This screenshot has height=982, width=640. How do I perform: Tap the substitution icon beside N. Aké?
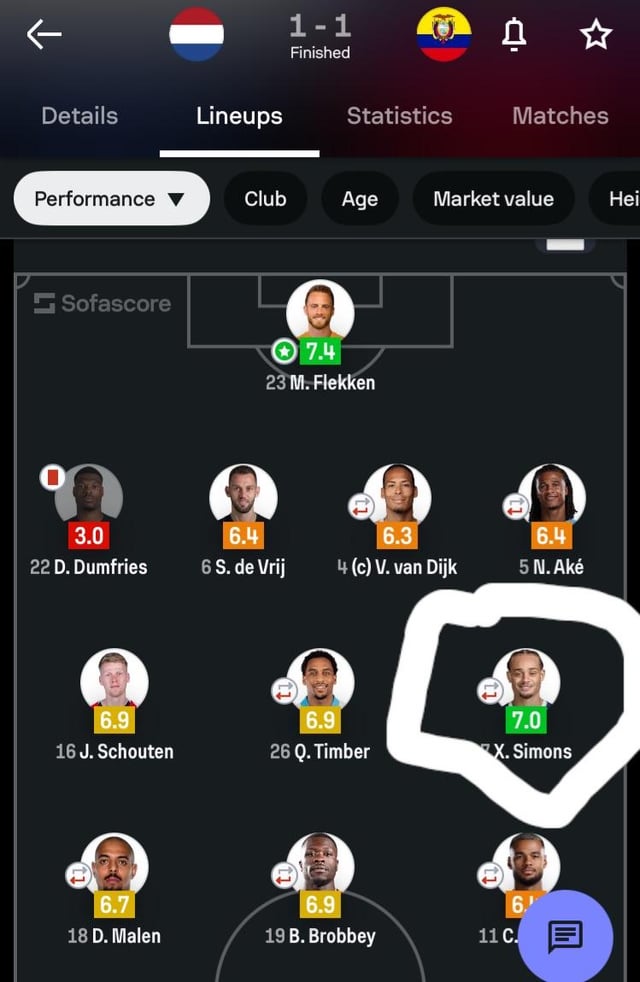tap(516, 506)
